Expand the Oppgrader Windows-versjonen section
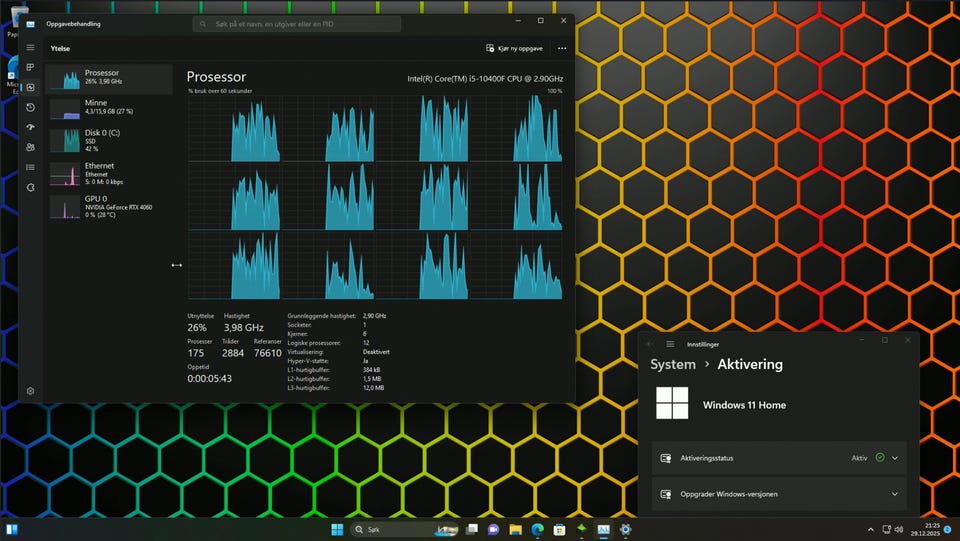This screenshot has width=960, height=541. pyautogui.click(x=895, y=494)
